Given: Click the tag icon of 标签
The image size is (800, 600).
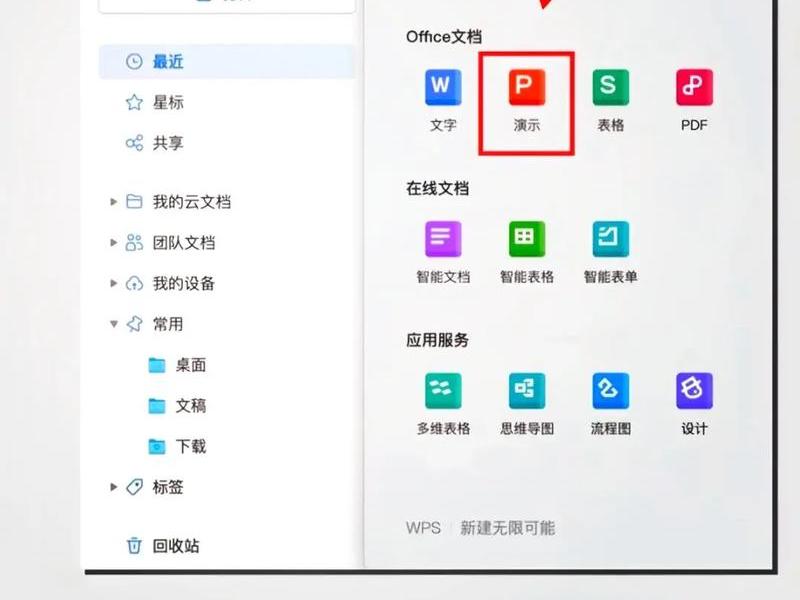Looking at the screenshot, I should [134, 487].
